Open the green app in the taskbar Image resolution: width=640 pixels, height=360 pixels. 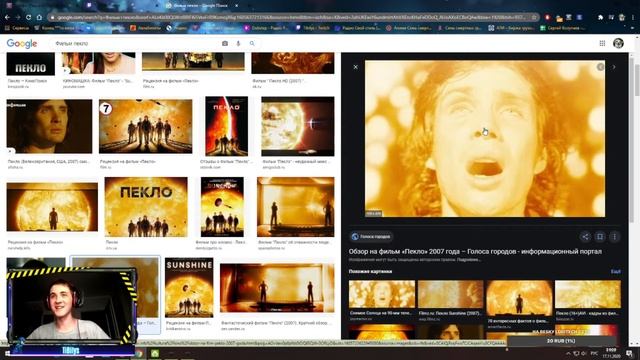(x=155, y=353)
